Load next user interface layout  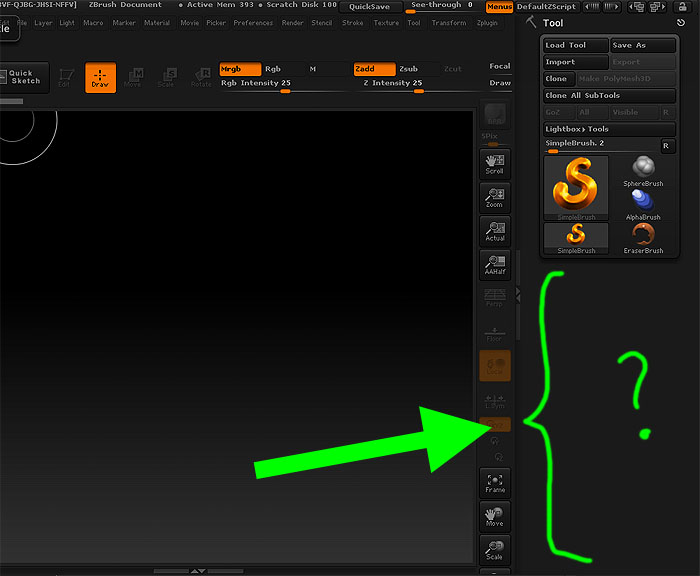(x=657, y=7)
